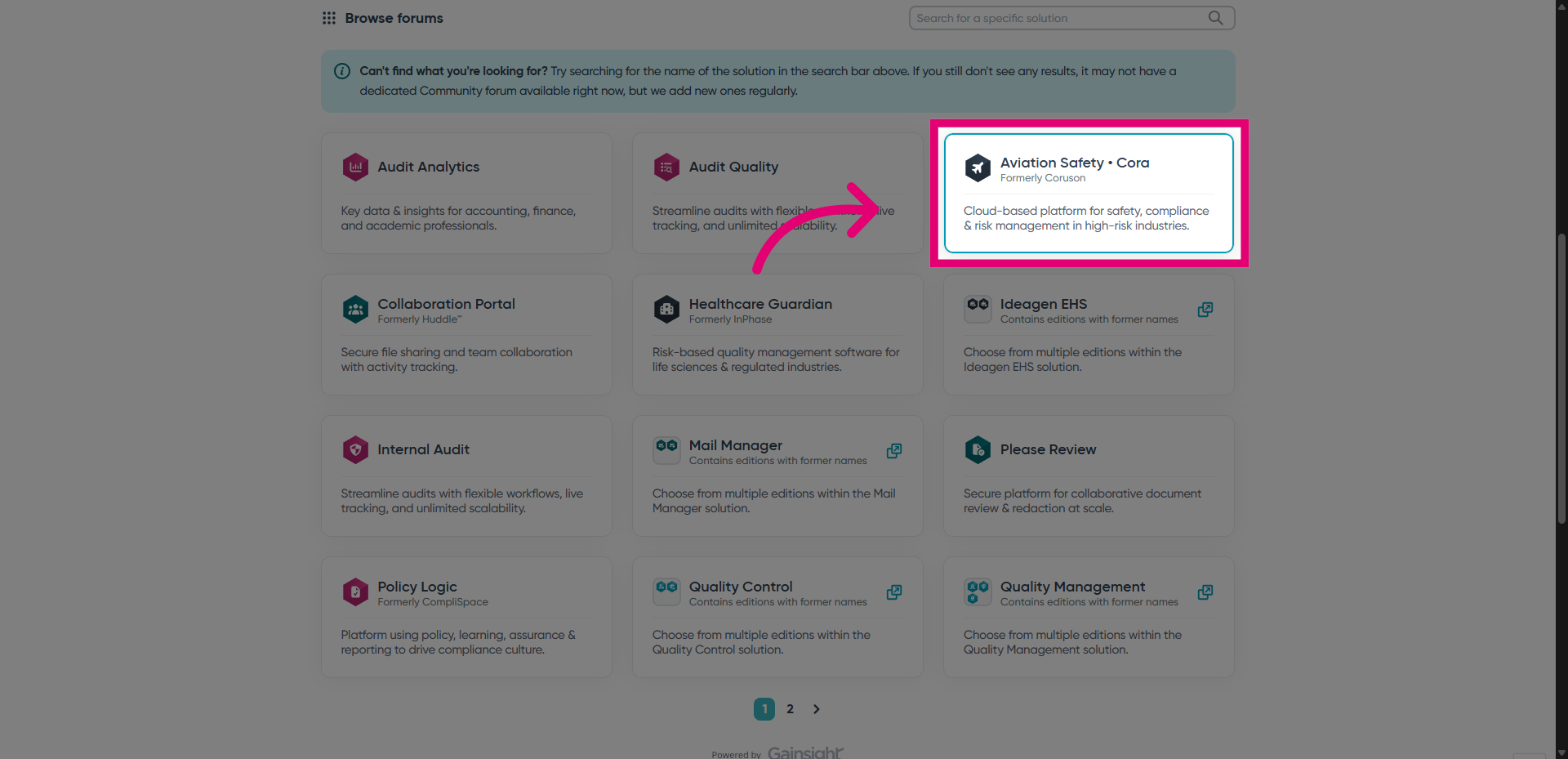The height and width of the screenshot is (759, 1568).
Task: Advance to next page with the chevron arrow
Action: tap(816, 709)
